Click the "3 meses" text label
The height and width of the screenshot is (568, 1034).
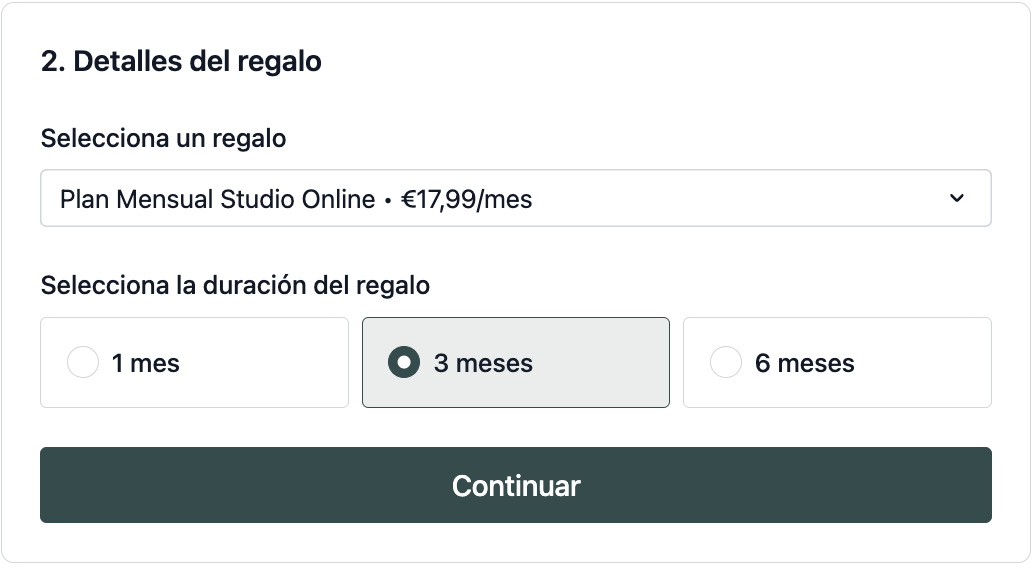483,363
